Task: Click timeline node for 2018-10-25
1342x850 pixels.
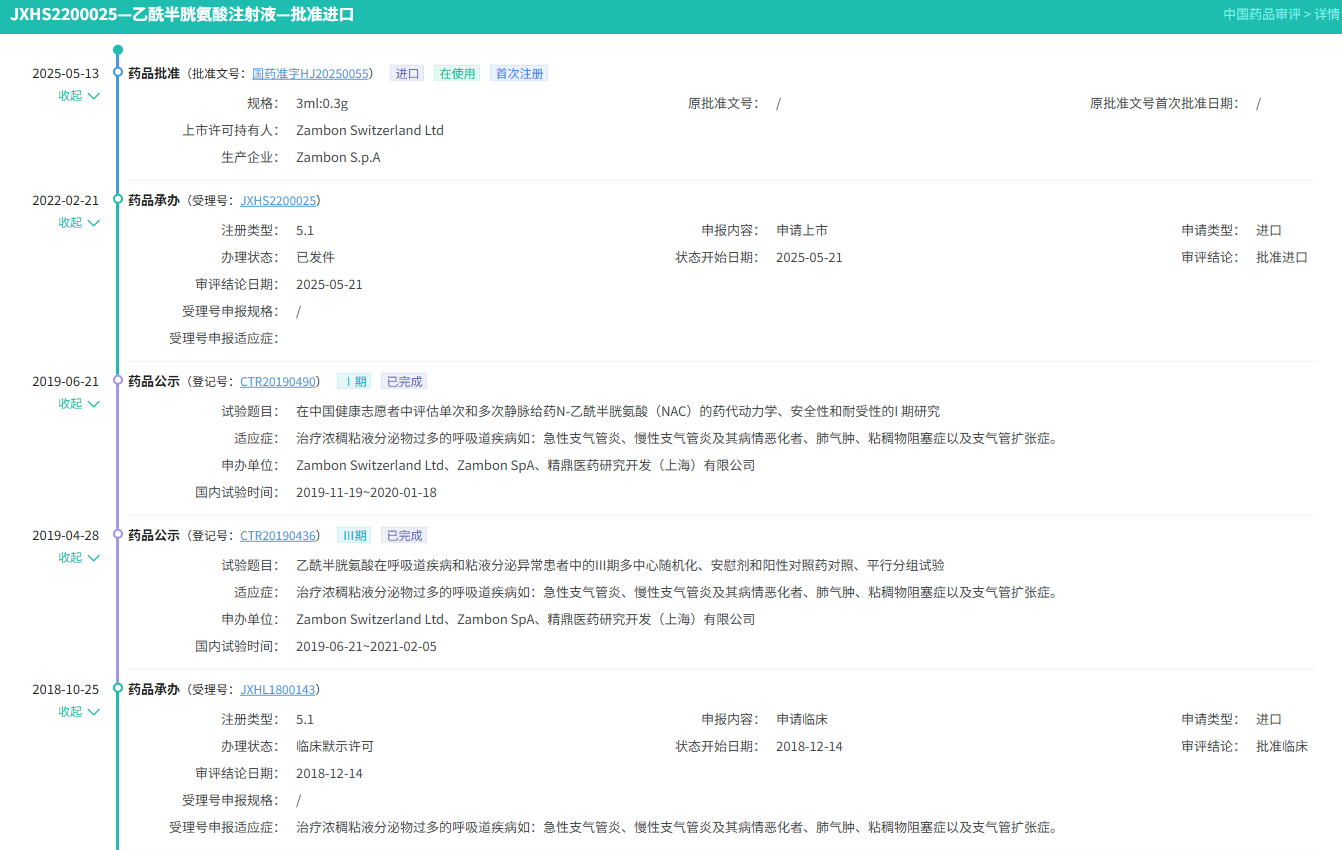Action: coord(118,688)
